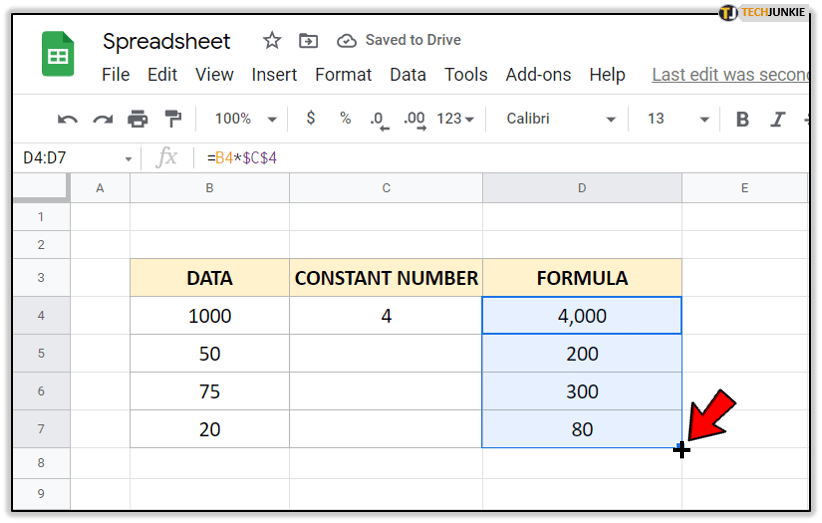Toggle italic formatting

coord(777,119)
